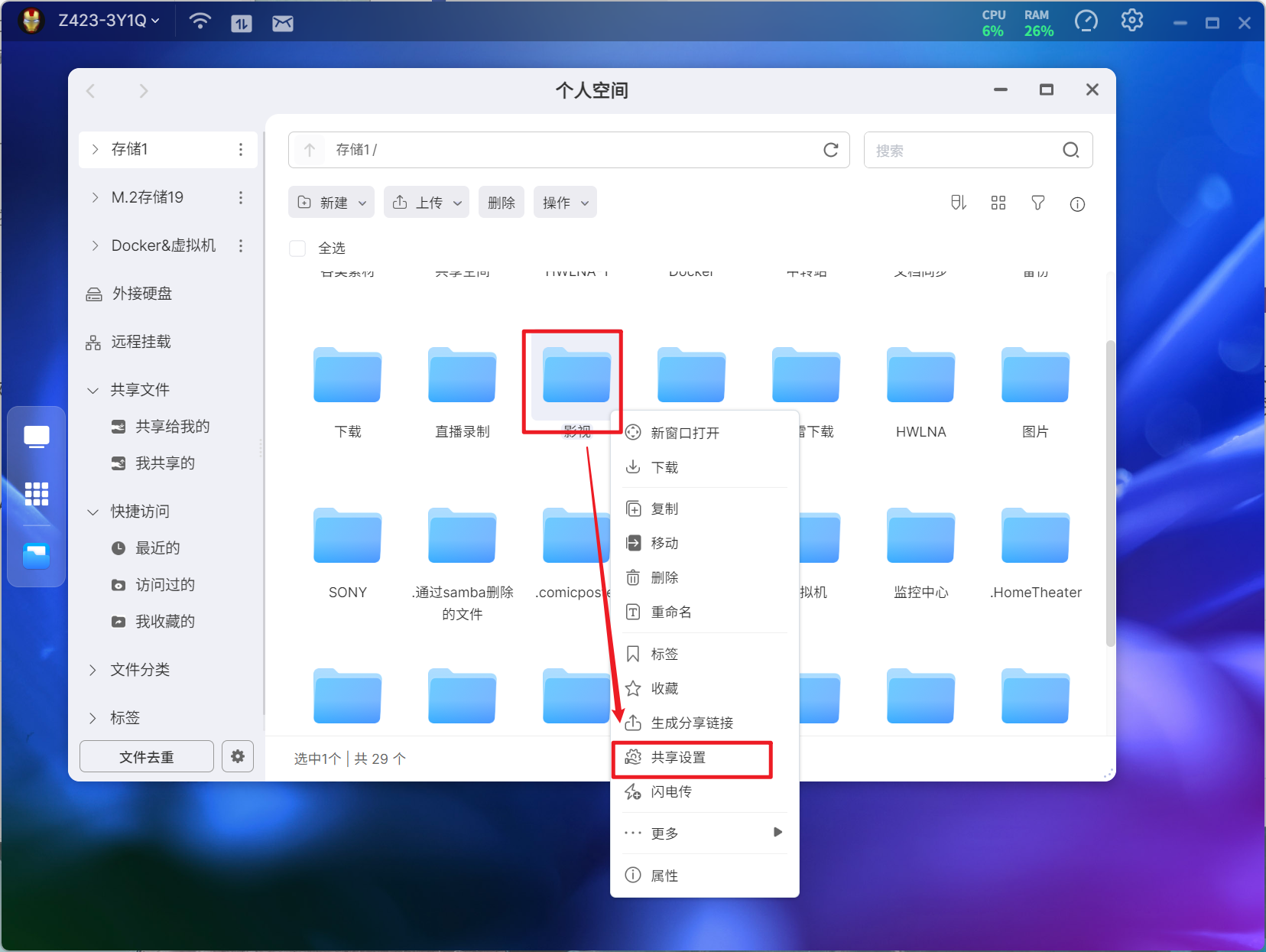The height and width of the screenshot is (952, 1266).
Task: Collapse the 快捷访问 section
Action: [93, 512]
